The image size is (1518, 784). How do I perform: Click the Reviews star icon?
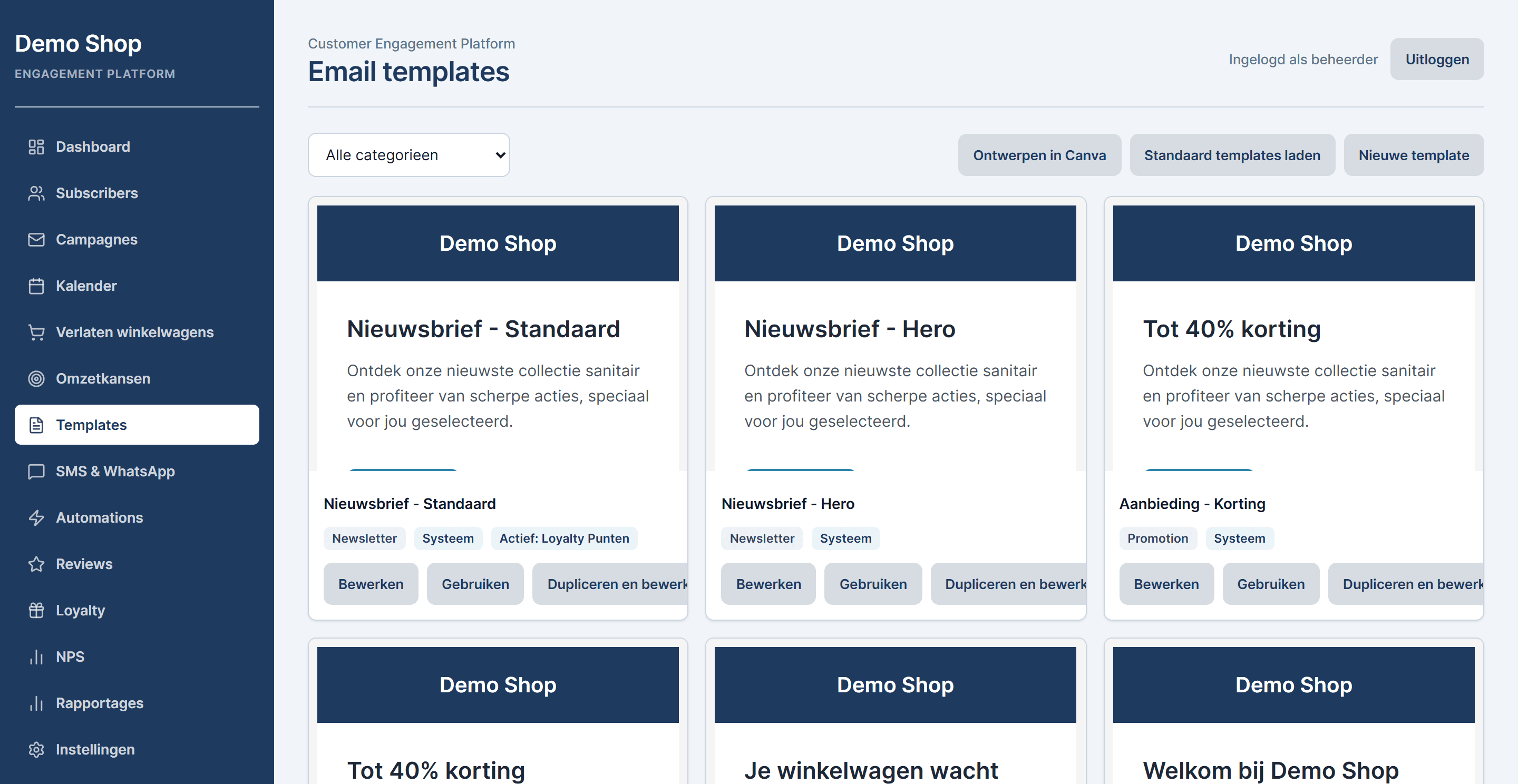coord(36,564)
